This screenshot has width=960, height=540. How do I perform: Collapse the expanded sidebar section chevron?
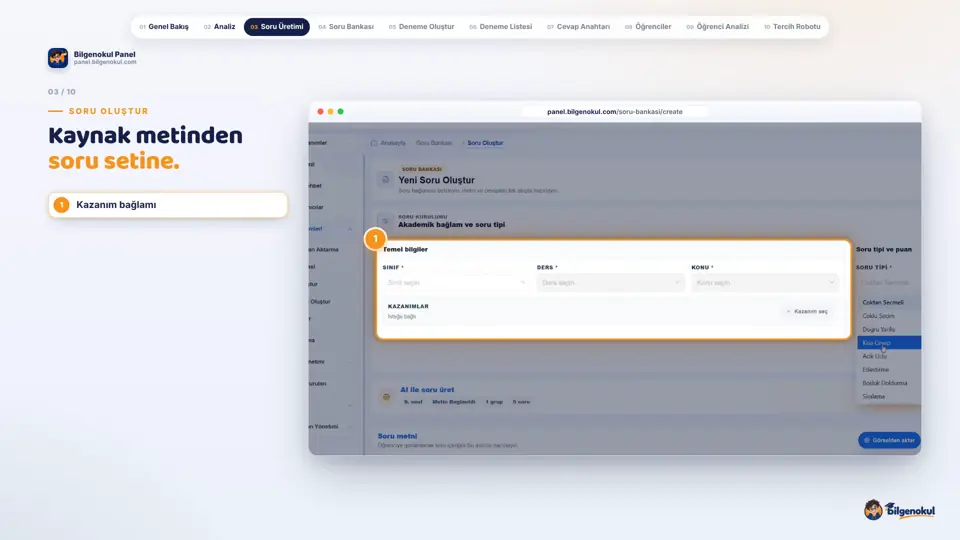(350, 228)
